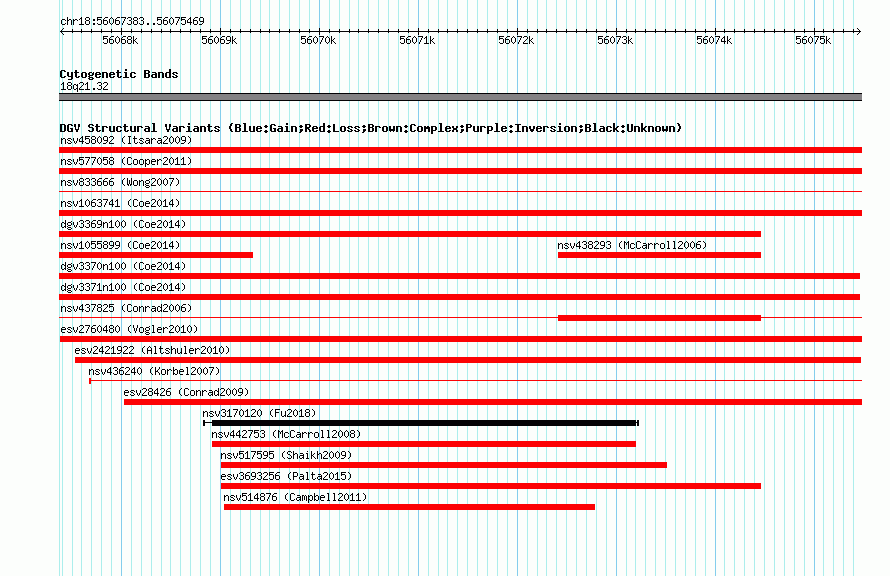Select the nsv438293 red bar
This screenshot has width=890, height=576.
pyautogui.click(x=660, y=255)
